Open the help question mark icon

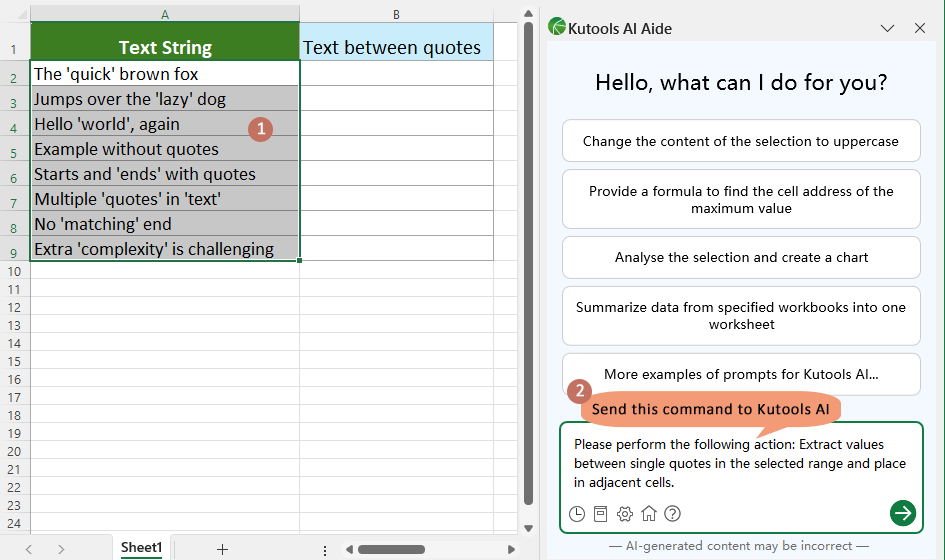(x=673, y=514)
